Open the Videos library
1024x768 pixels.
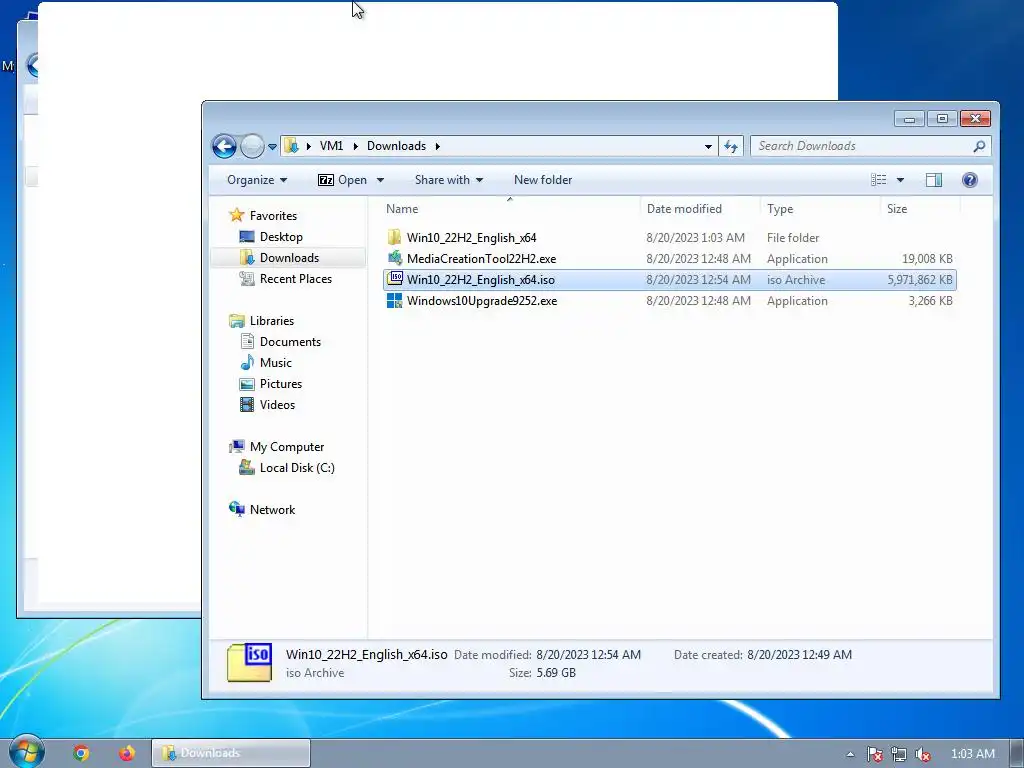click(277, 404)
